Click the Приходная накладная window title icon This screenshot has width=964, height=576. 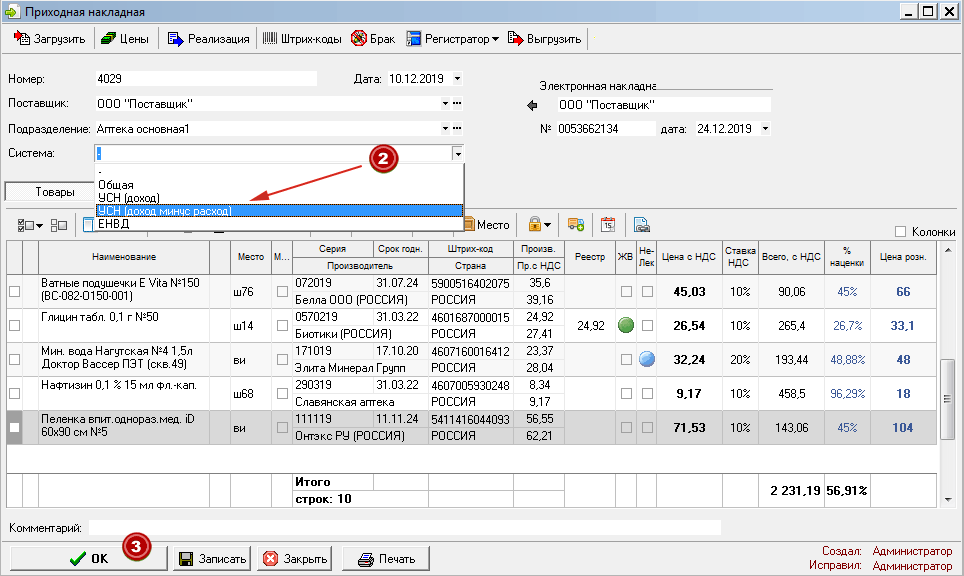pyautogui.click(x=11, y=11)
